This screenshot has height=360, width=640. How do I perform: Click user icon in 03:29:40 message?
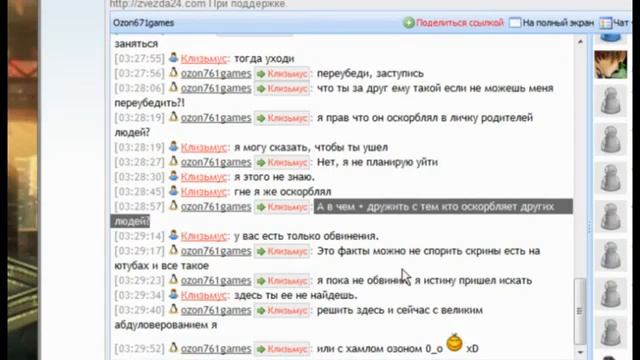(173, 309)
